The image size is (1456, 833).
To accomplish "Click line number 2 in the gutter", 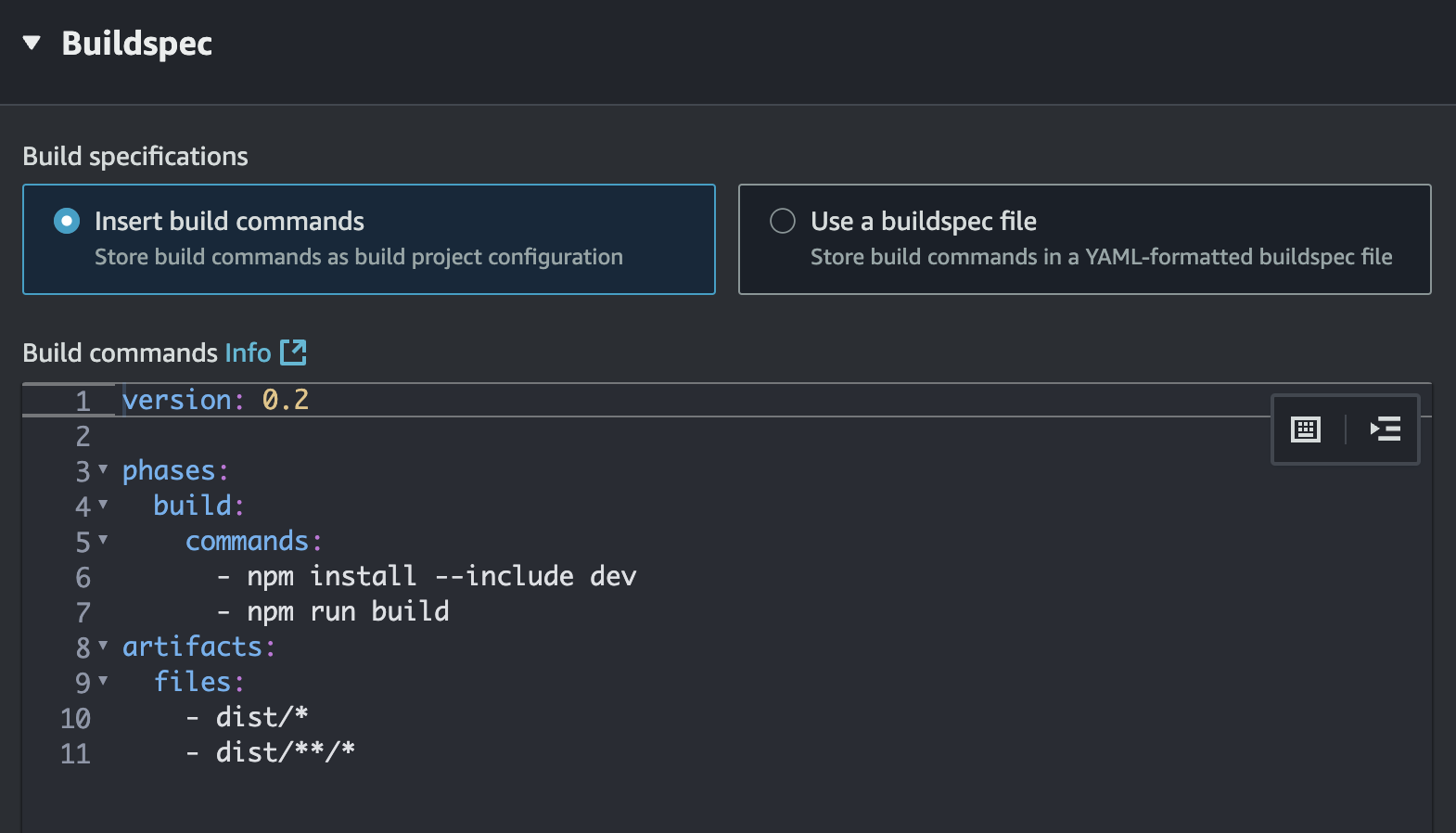I will (83, 436).
